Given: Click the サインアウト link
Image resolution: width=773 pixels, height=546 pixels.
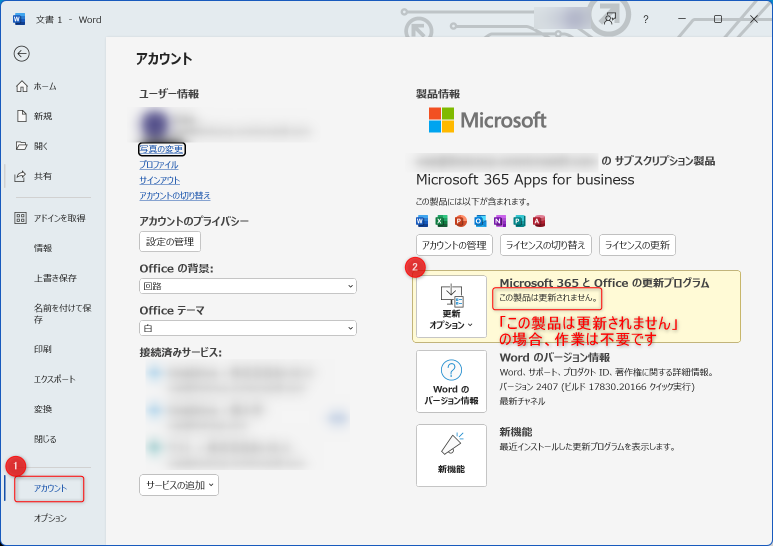Looking at the screenshot, I should pyautogui.click(x=160, y=180).
